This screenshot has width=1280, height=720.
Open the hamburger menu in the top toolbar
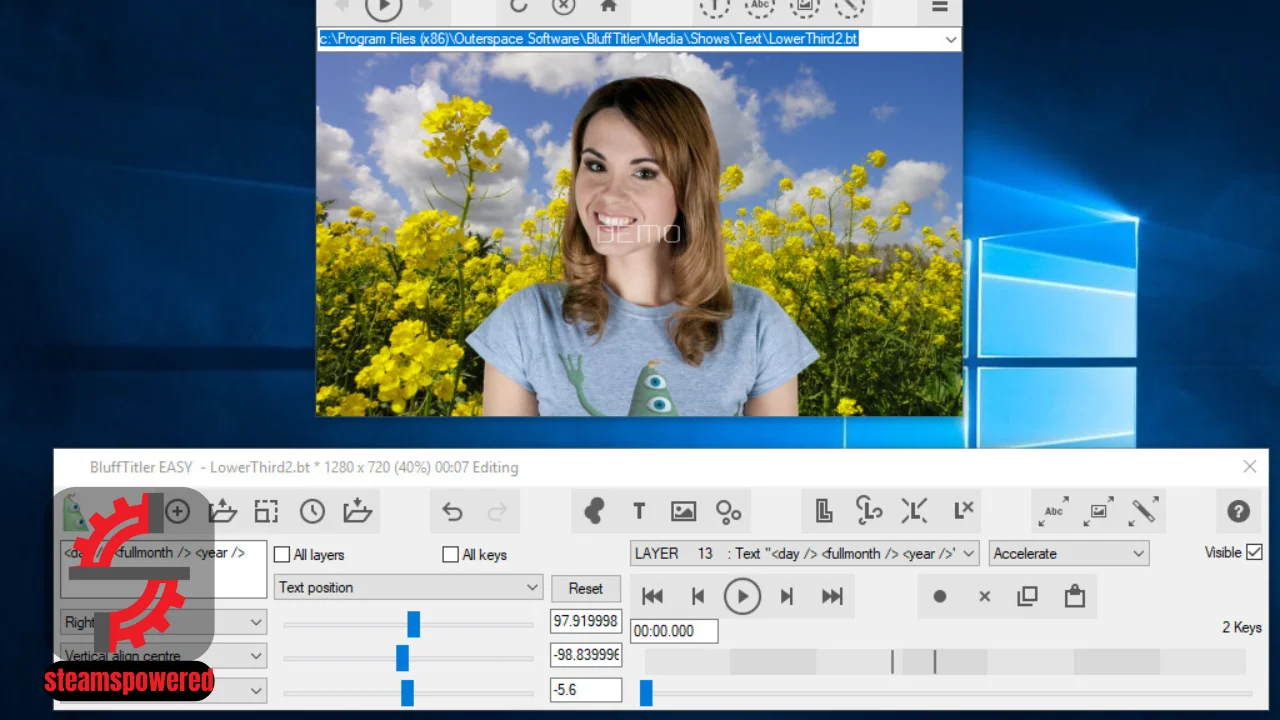pyautogui.click(x=939, y=6)
